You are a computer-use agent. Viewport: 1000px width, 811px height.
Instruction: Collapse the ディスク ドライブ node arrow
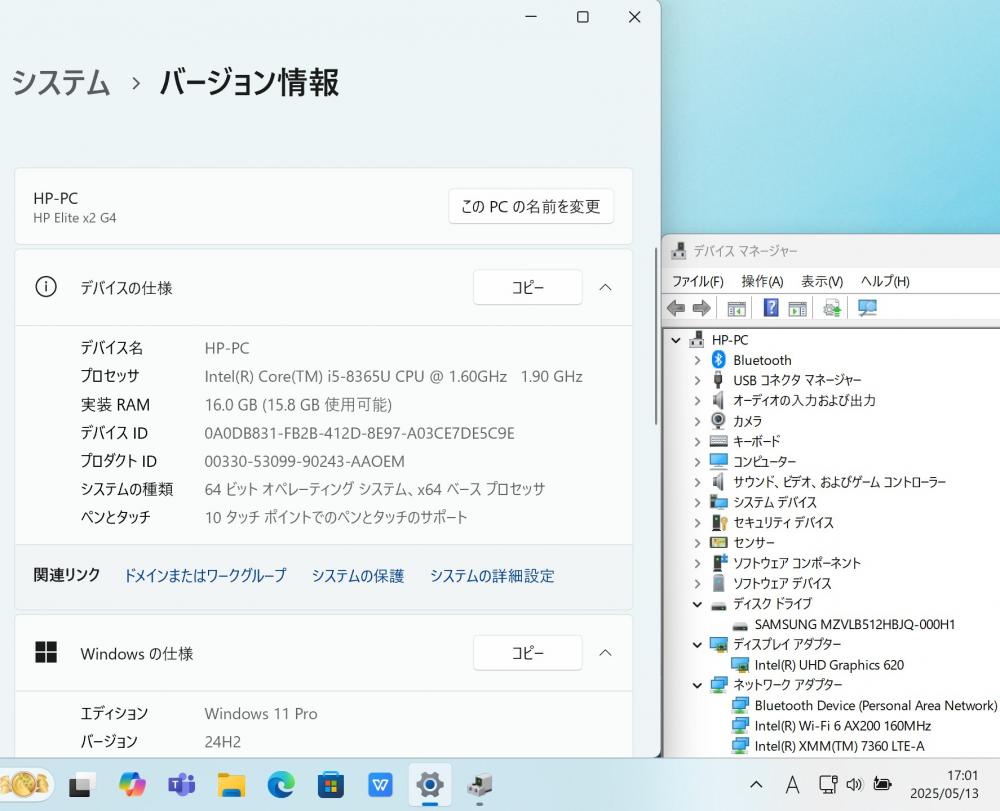697,604
